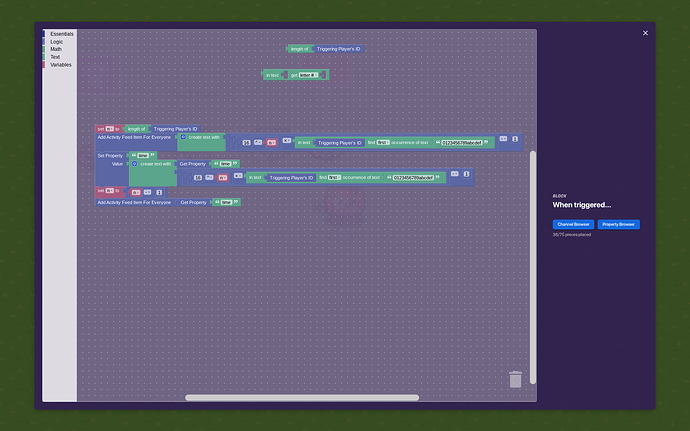Open the n variable dropdown in first row math block
The height and width of the screenshot is (431, 690).
coord(272,143)
